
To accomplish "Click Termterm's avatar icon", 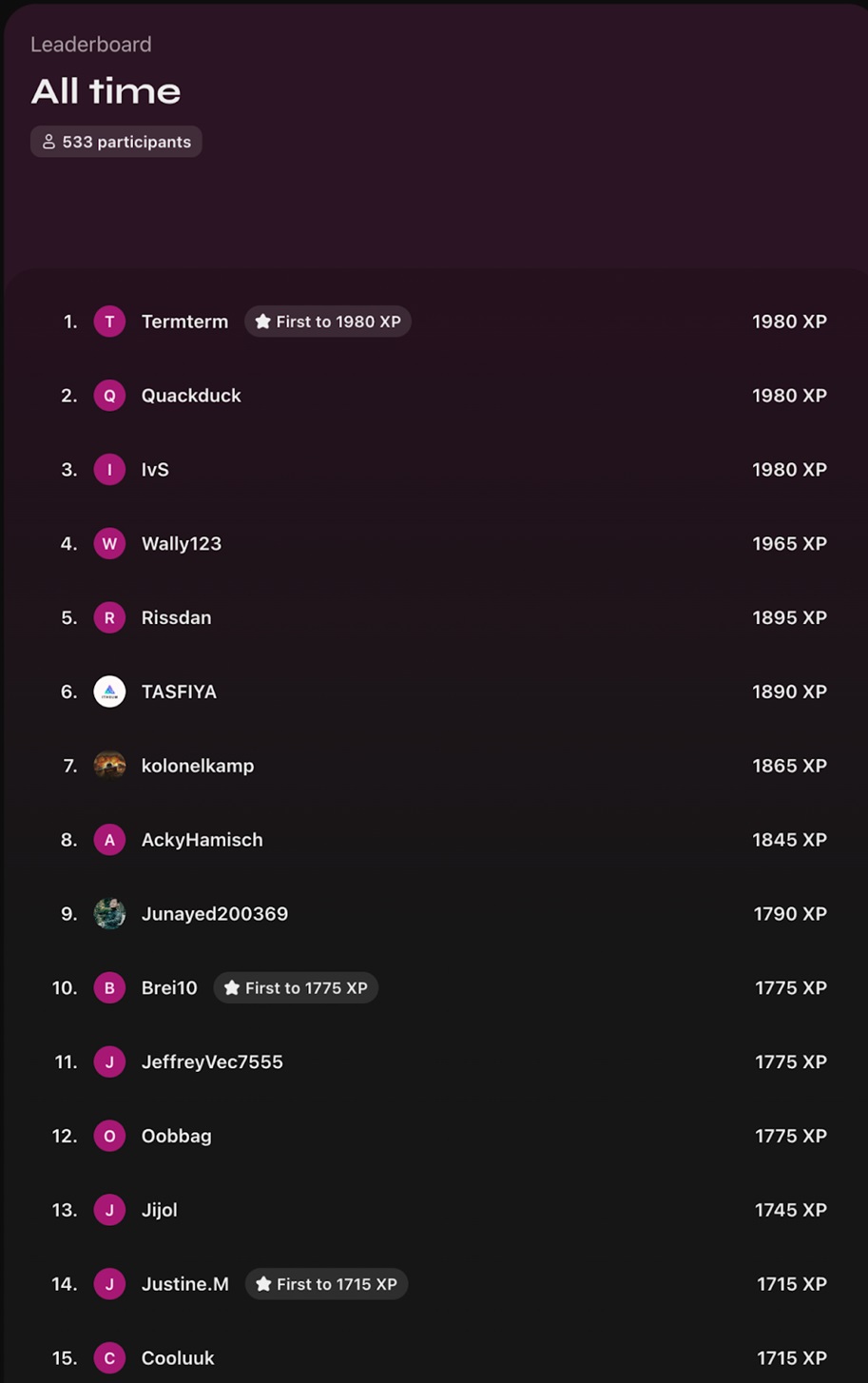I will pyautogui.click(x=109, y=321).
